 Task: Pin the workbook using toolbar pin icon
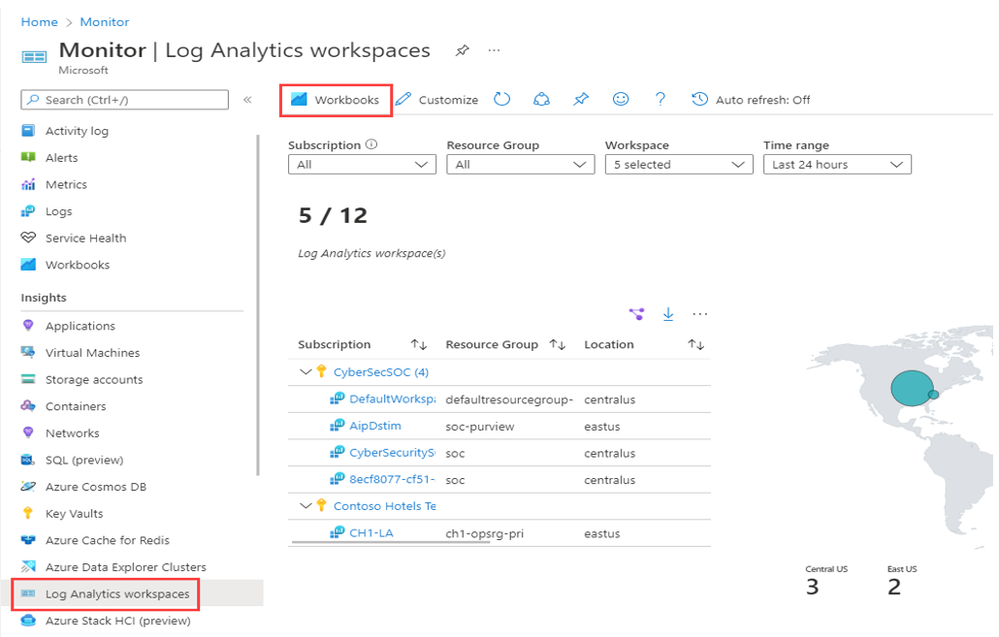click(581, 99)
